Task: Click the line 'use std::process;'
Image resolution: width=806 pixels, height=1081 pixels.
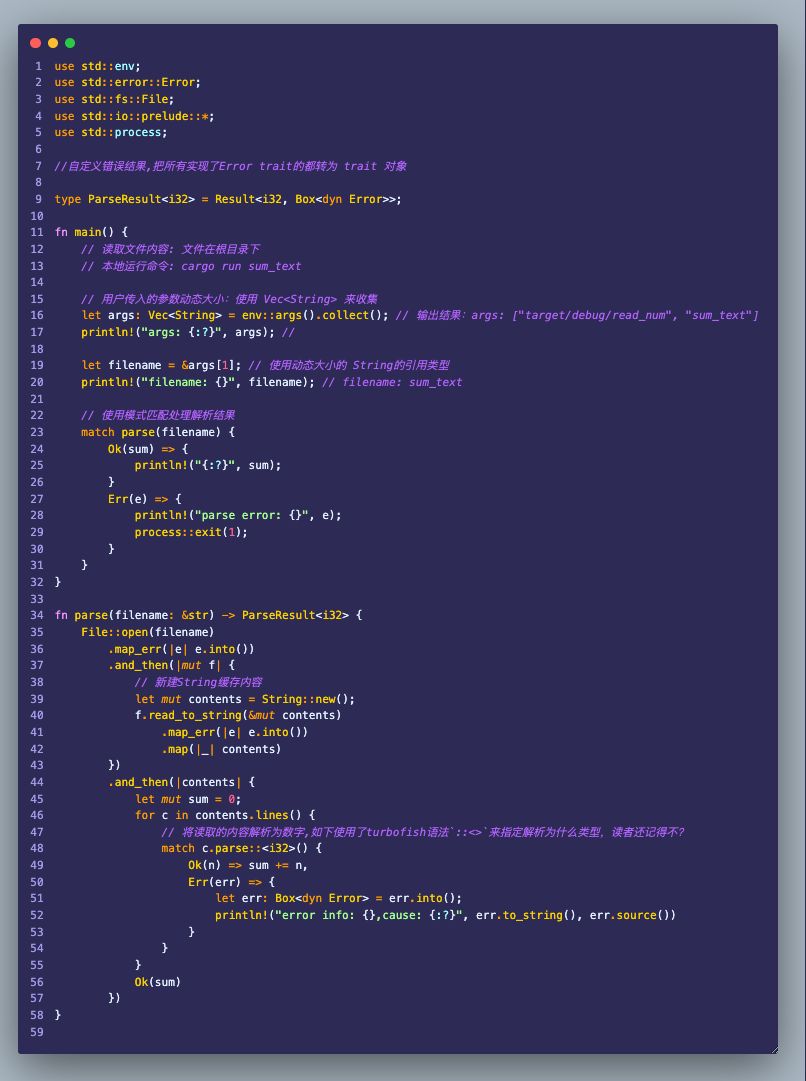Action: pos(110,132)
